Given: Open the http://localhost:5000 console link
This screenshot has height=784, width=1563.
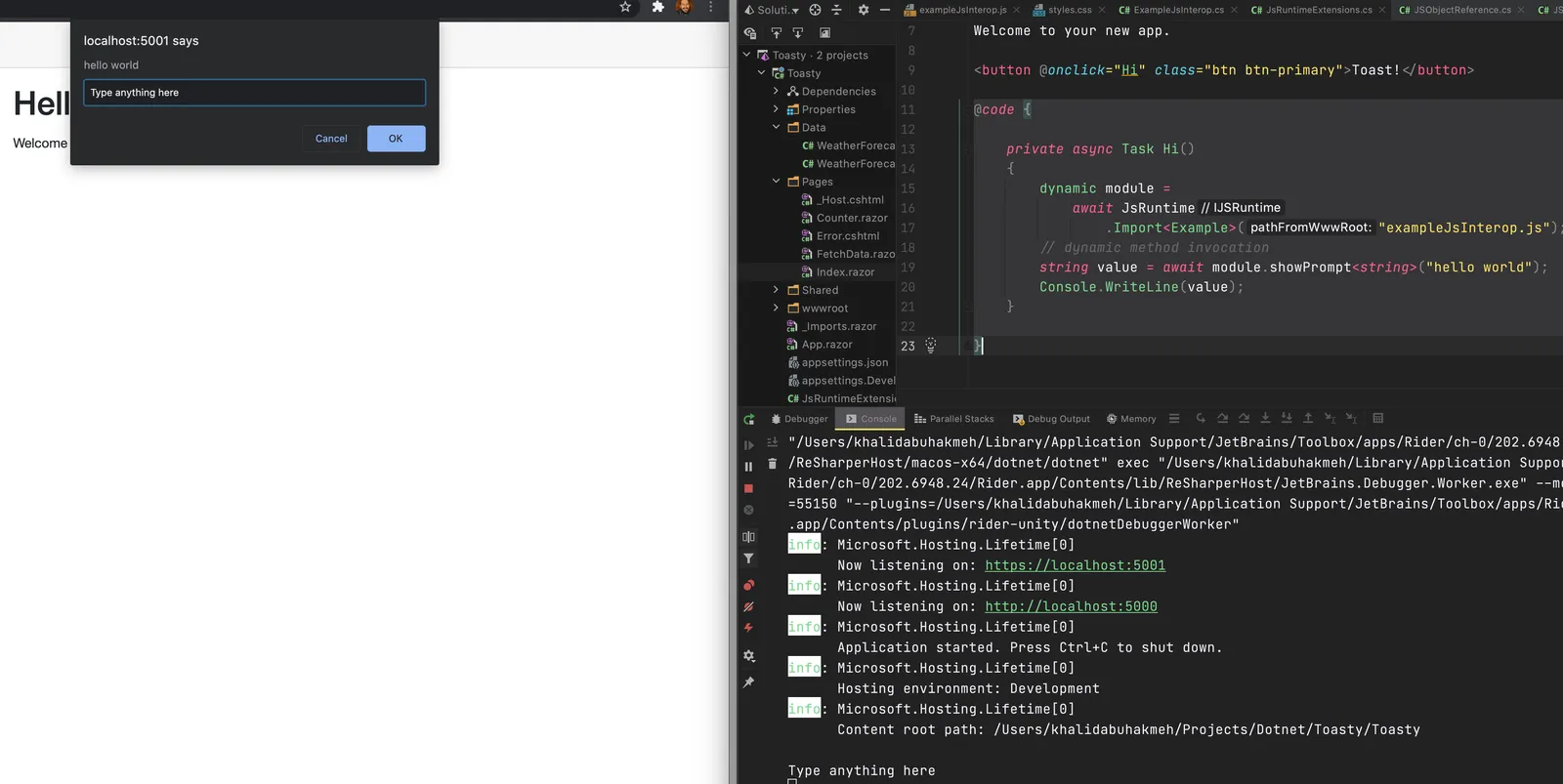Looking at the screenshot, I should 1071,606.
